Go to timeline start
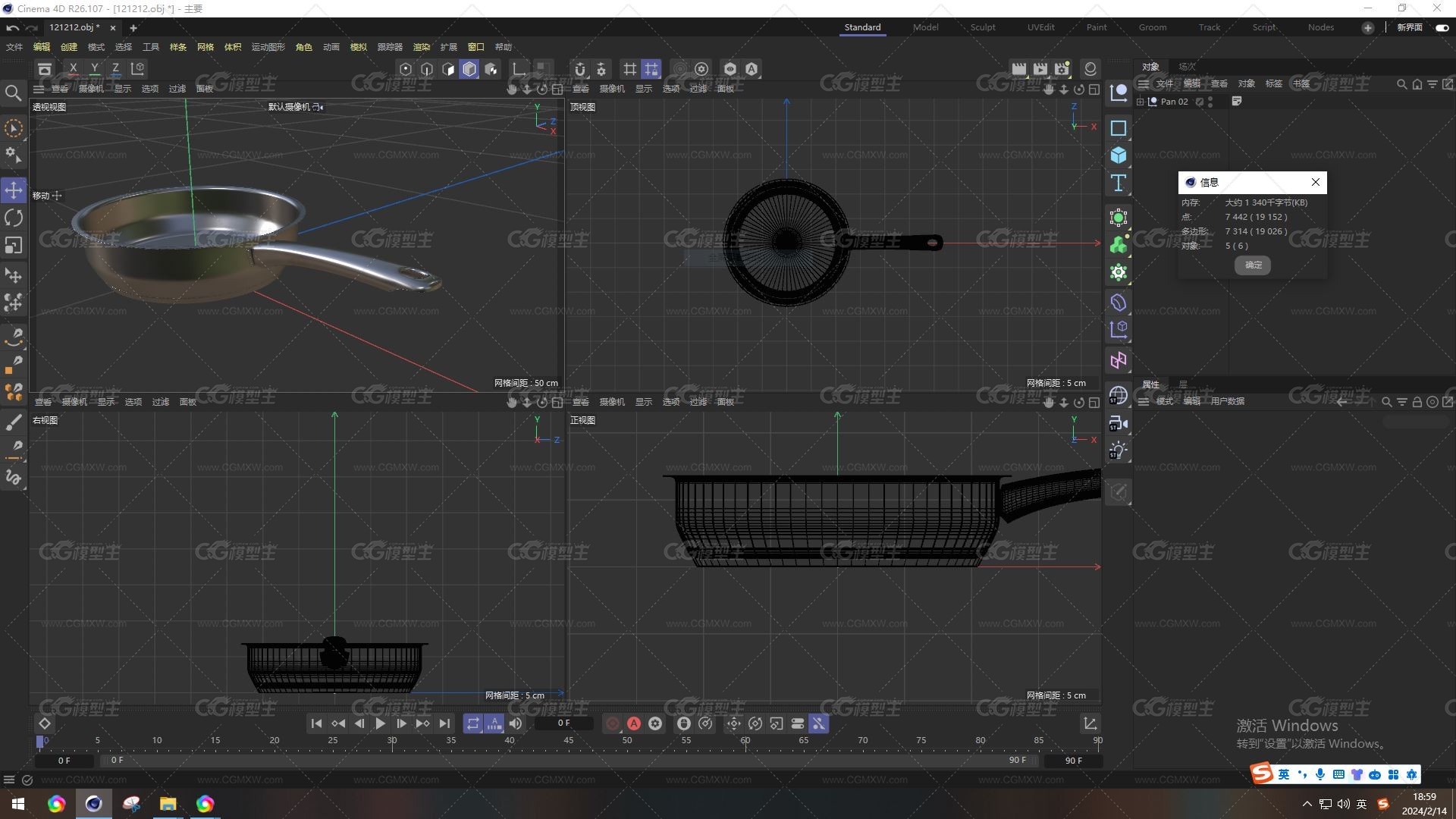1456x819 pixels. (x=317, y=723)
